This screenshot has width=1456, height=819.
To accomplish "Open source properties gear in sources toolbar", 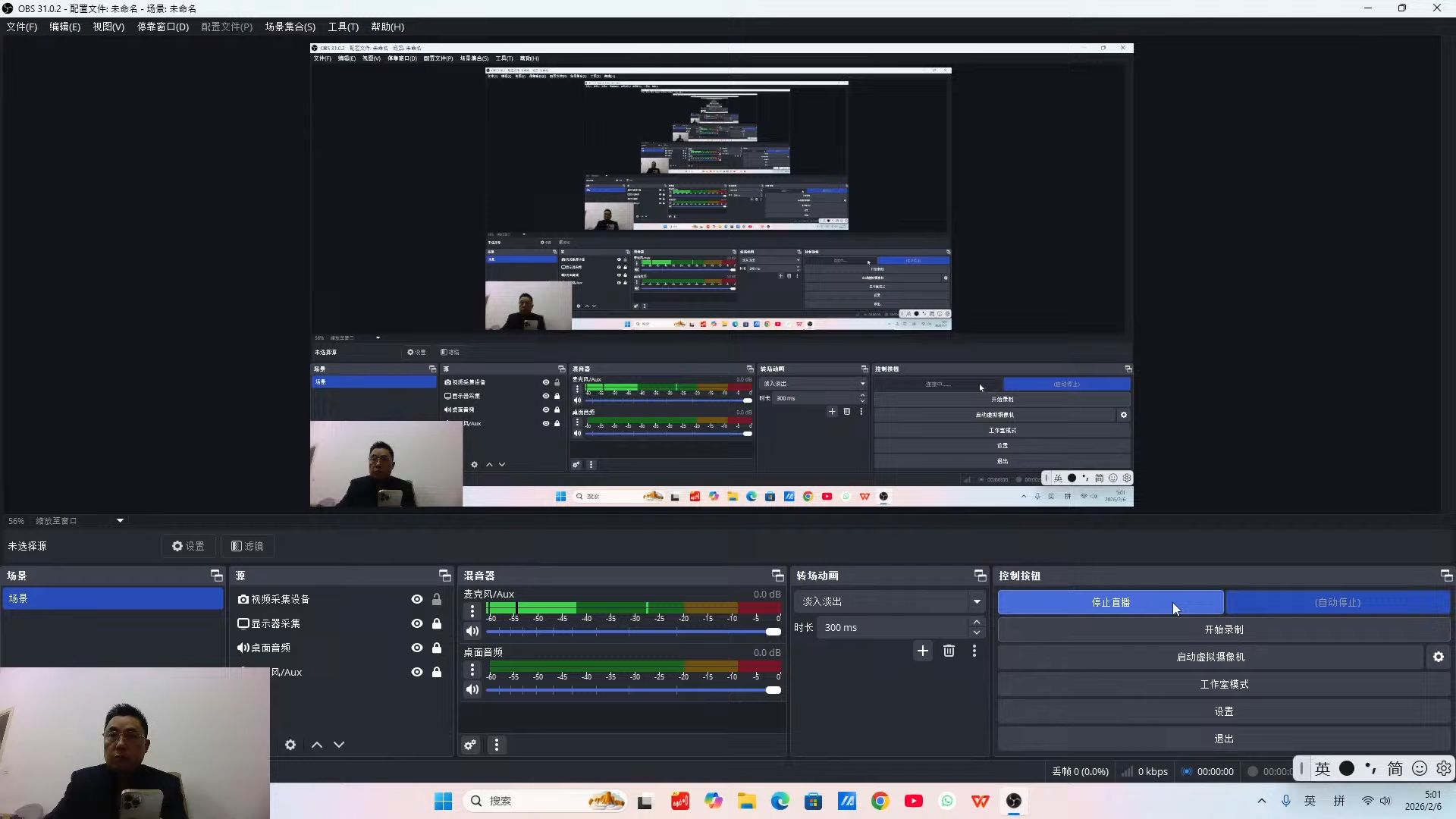I will (x=290, y=745).
